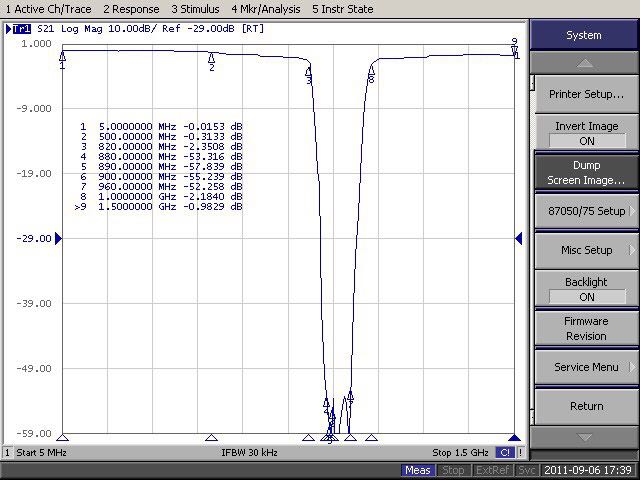640x480 pixels.
Task: Click marker 3 triangle on trace
Action: click(x=309, y=72)
